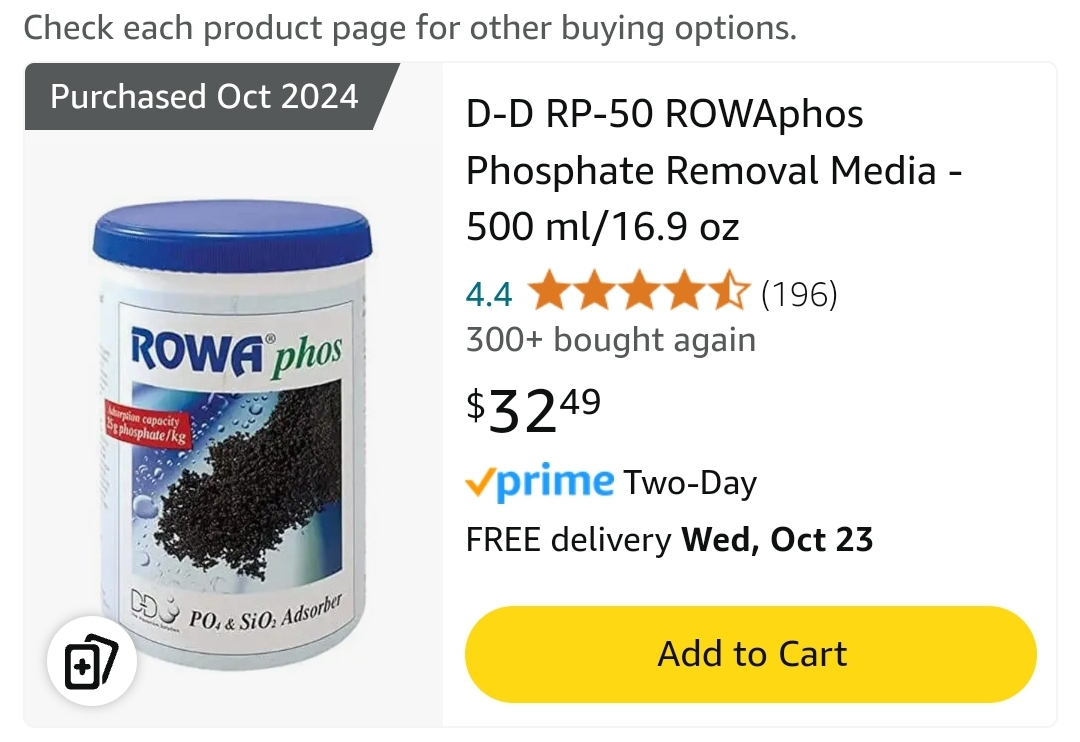Screen dimensions: 1080x742
Task: Click the half-filled fifth star
Action: point(727,291)
